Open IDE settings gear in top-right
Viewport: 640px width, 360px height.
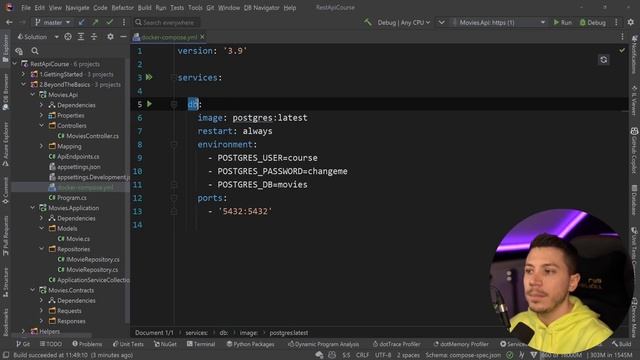point(631,22)
